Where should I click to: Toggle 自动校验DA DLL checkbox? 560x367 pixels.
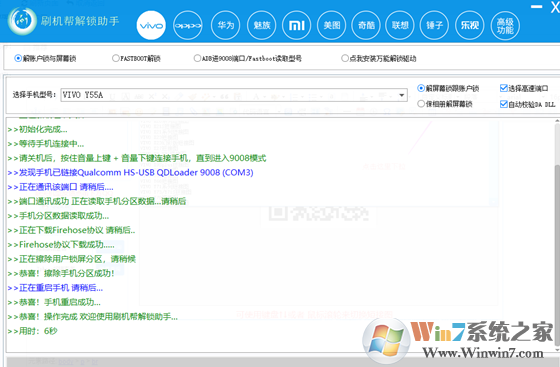tap(528, 104)
